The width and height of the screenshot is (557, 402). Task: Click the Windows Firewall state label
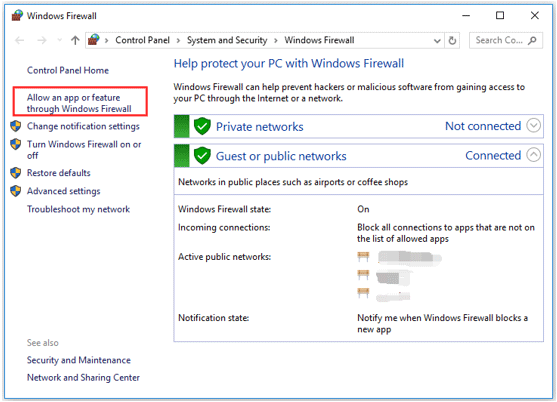tap(225, 209)
